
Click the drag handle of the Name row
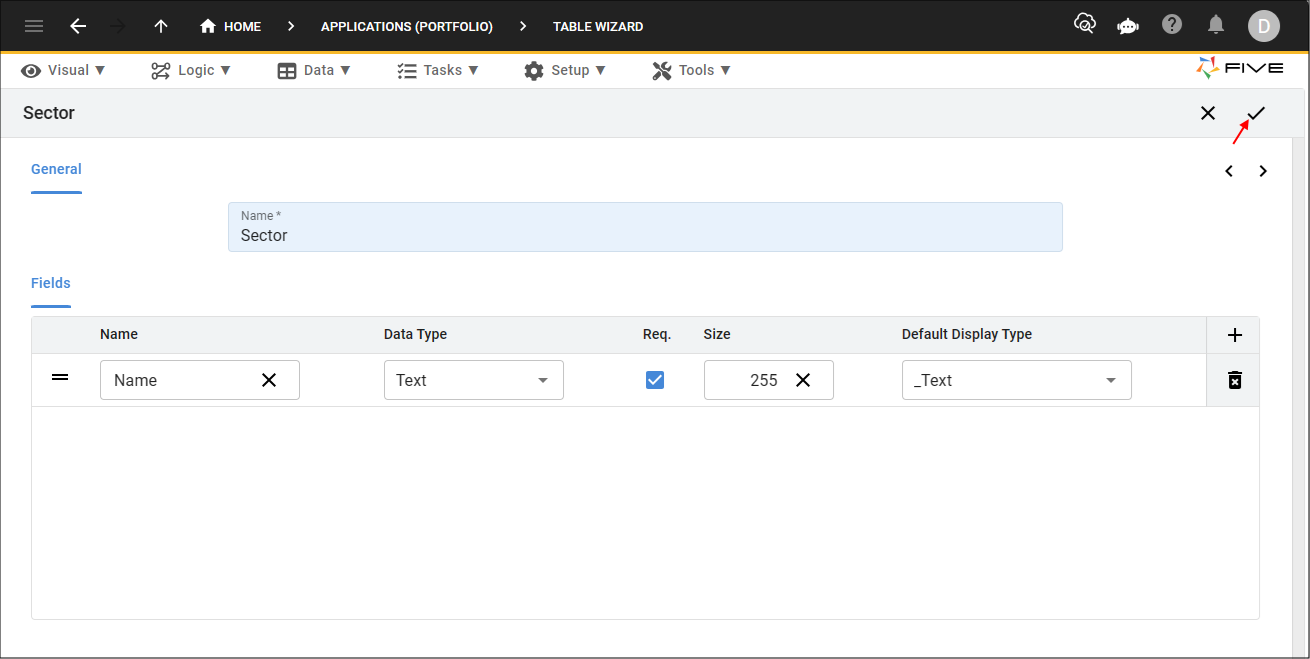[60, 378]
